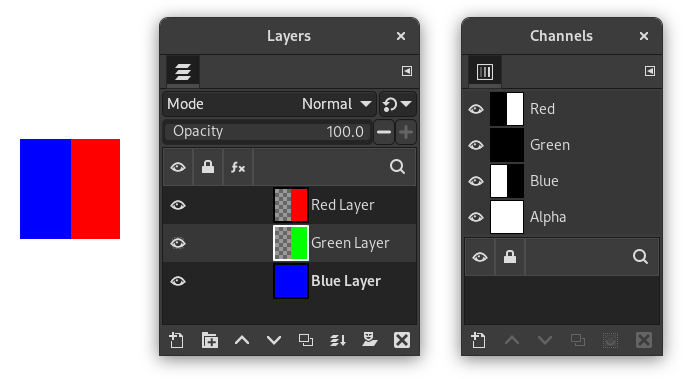Raise the channel with the up arrow
Image resolution: width=683 pixels, height=379 pixels.
[512, 340]
